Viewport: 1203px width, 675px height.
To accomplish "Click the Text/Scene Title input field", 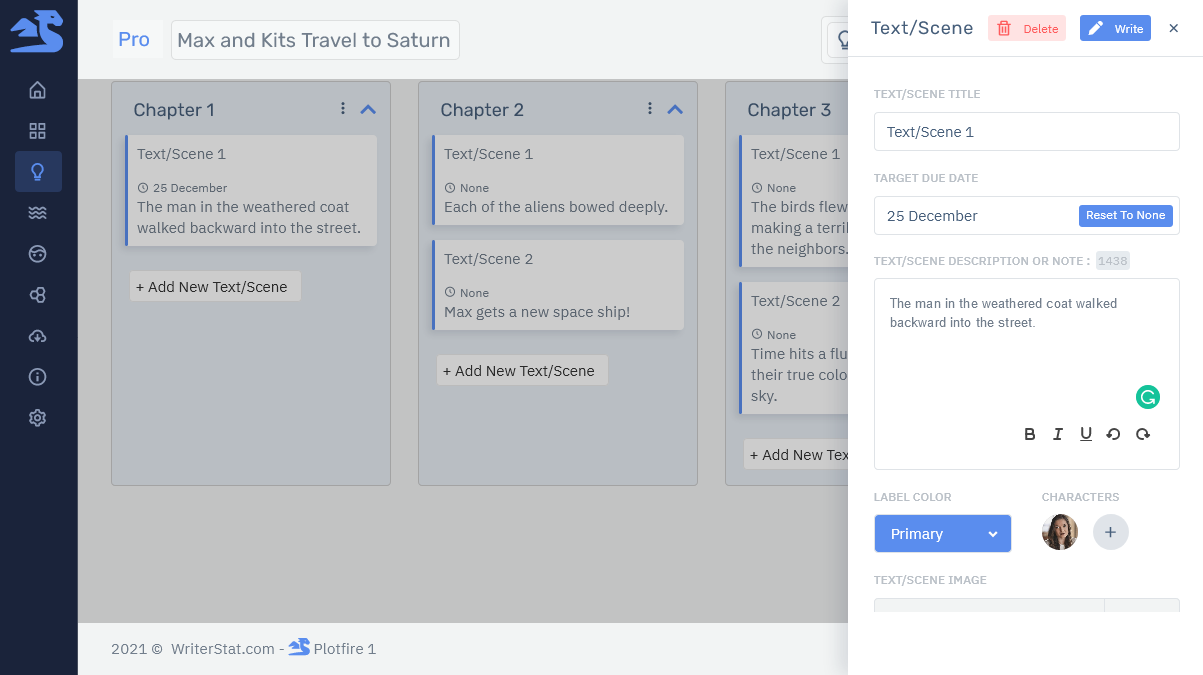I will pos(1026,132).
